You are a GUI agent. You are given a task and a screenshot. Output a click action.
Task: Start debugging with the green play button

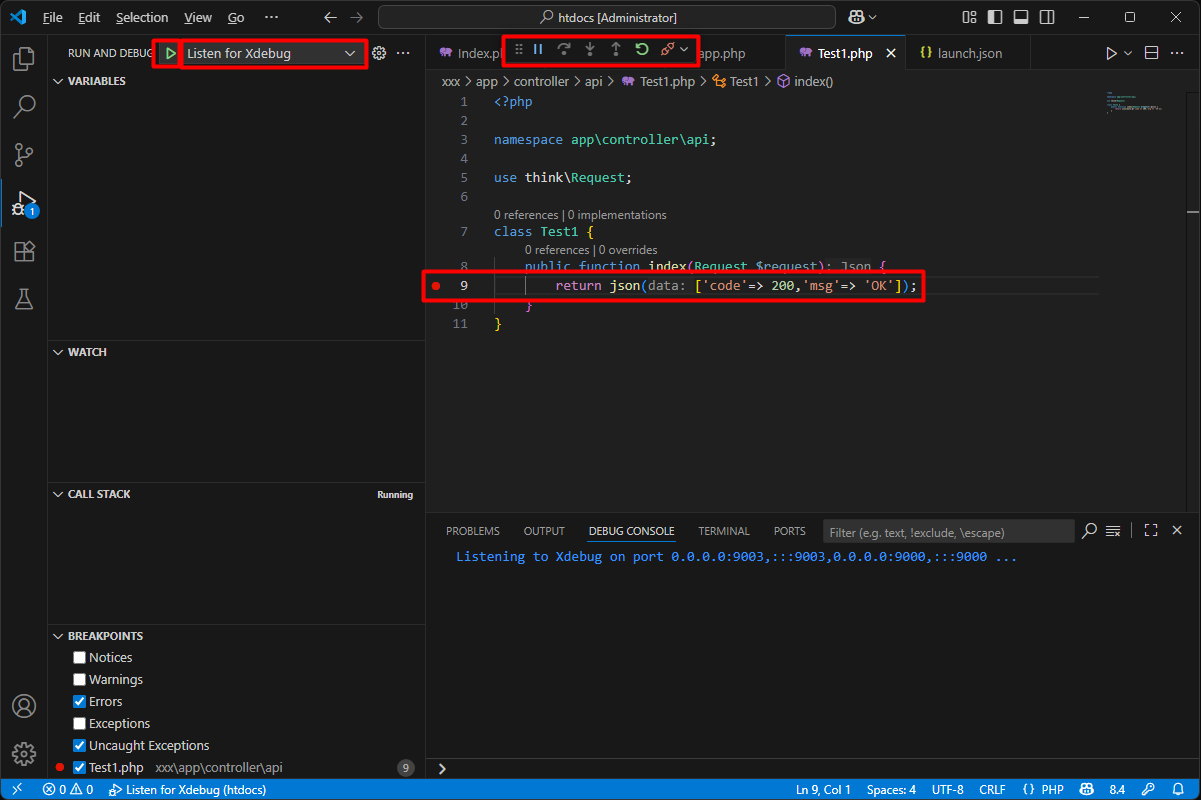170,53
